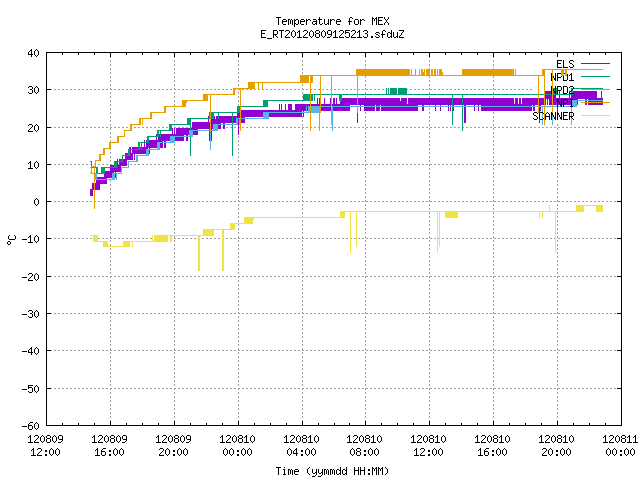Image resolution: width=640 pixels, height=480 pixels.
Task: Click the y-axis label -40
Action: (31, 351)
